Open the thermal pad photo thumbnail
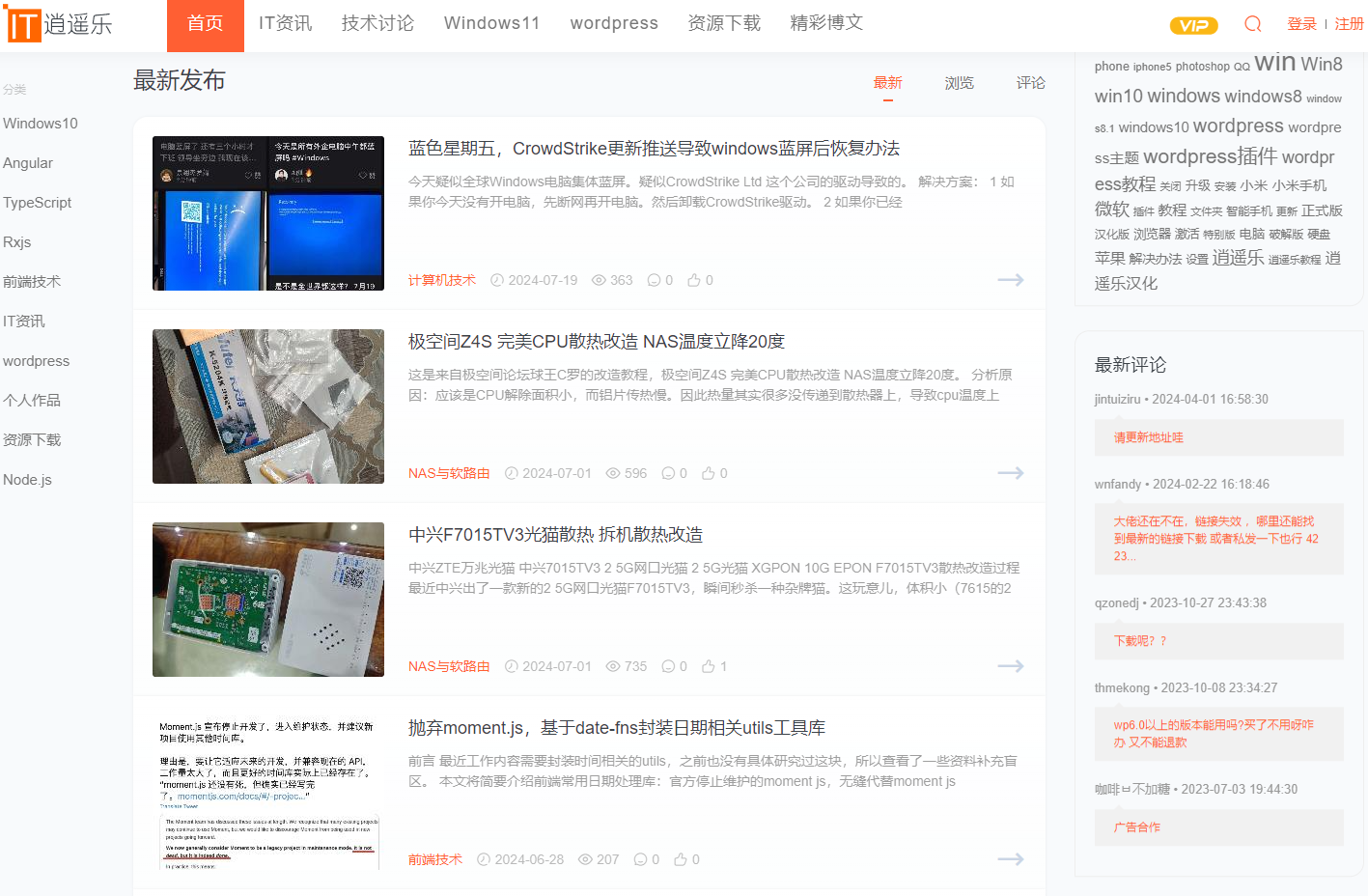Image resolution: width=1368 pixels, height=896 pixels. click(268, 406)
